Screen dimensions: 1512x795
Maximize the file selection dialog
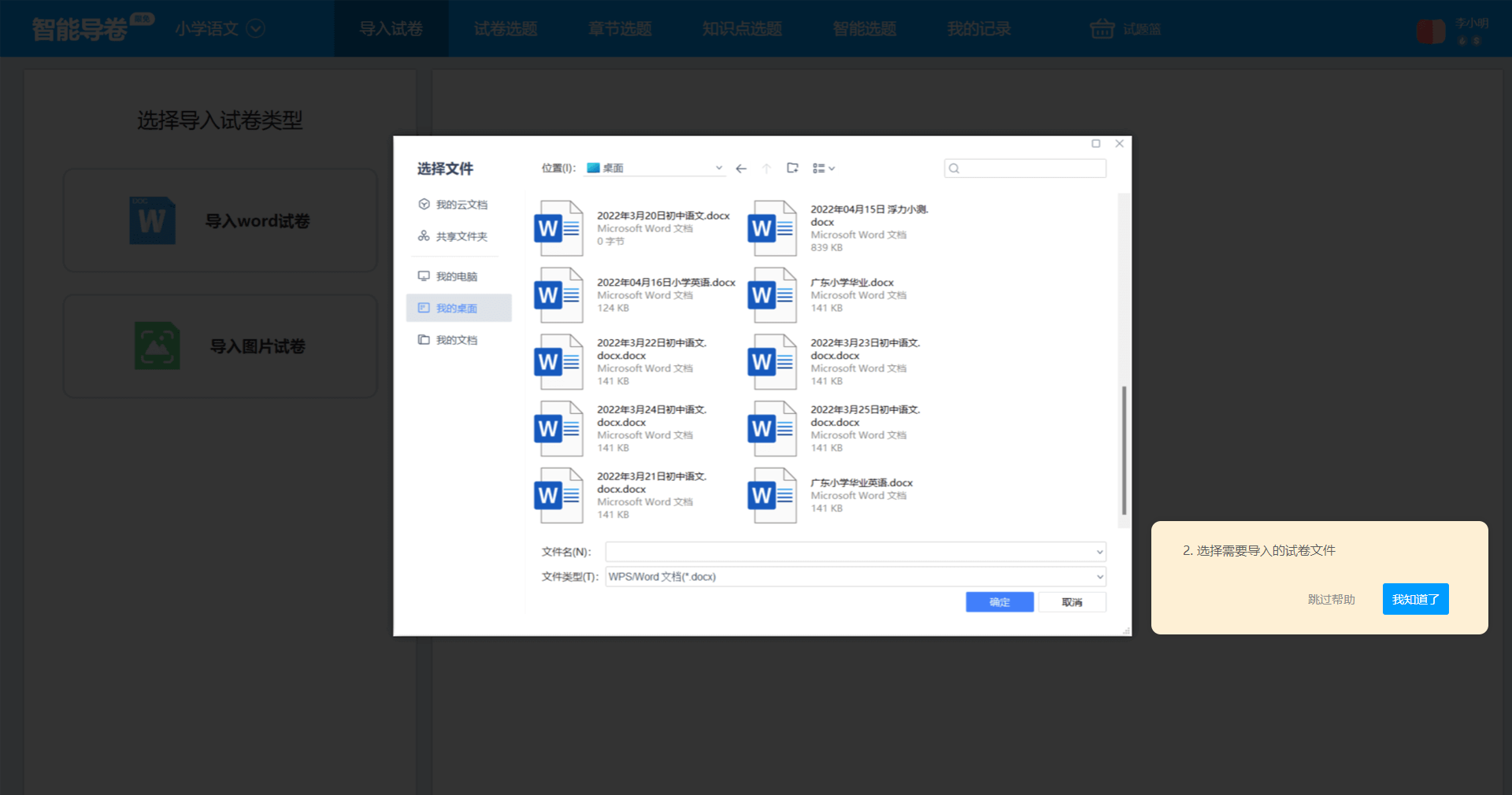pyautogui.click(x=1095, y=143)
